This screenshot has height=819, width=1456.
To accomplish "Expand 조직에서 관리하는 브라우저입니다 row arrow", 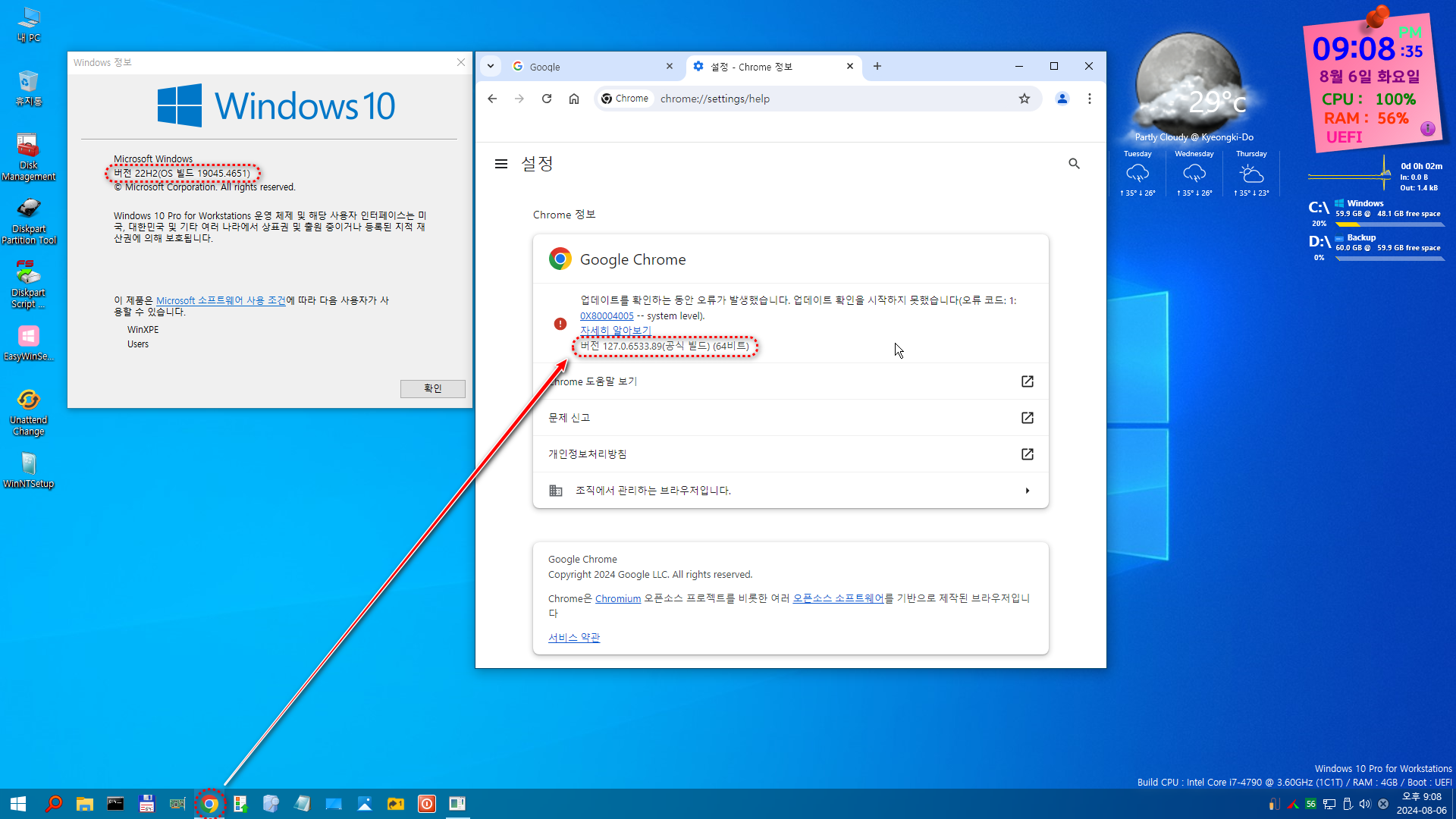I will [1028, 491].
